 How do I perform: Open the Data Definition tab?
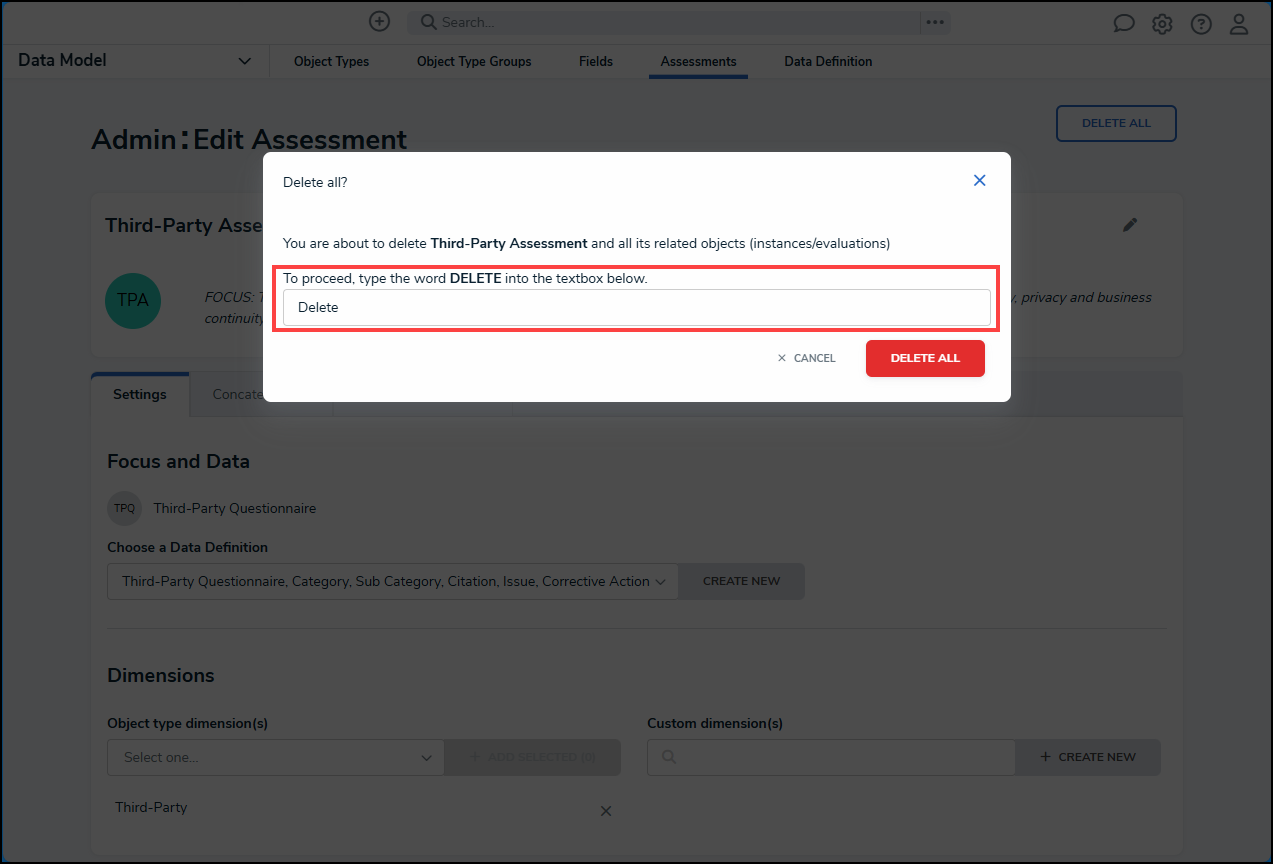(x=828, y=61)
